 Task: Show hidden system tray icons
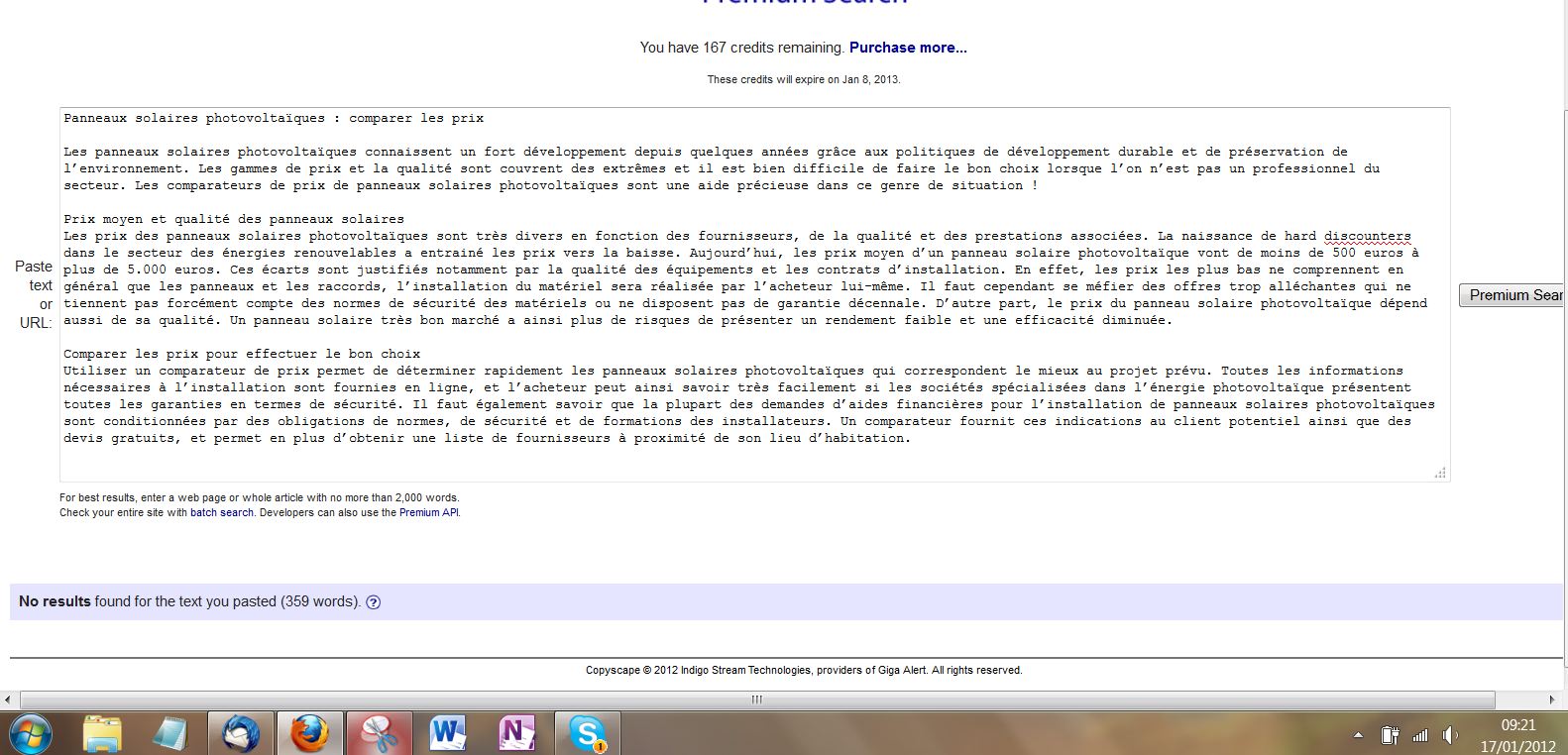(x=1359, y=735)
